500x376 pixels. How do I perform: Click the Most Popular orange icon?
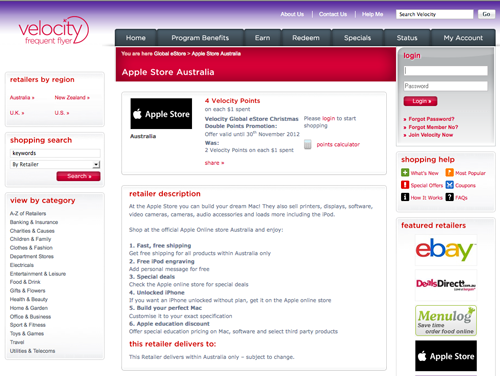(x=450, y=172)
